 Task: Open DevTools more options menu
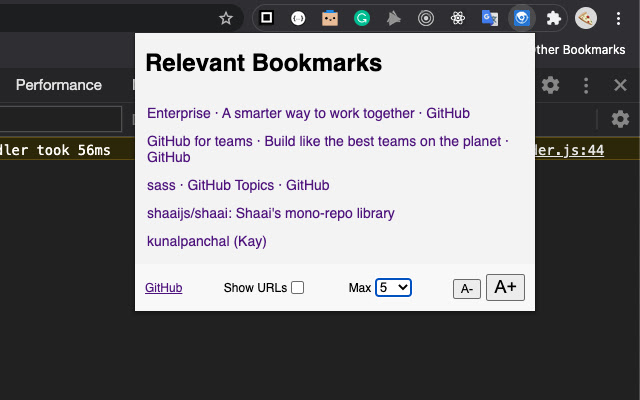(586, 85)
